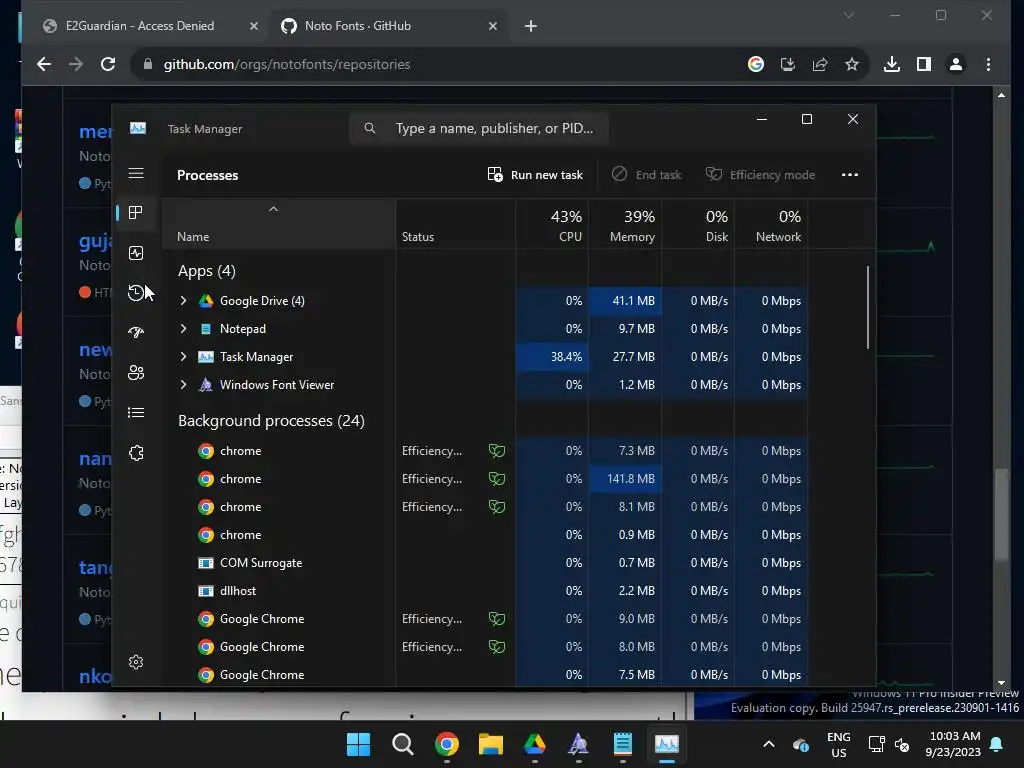Sort processes by Status column
Image resolution: width=1024 pixels, height=768 pixels.
click(x=455, y=224)
